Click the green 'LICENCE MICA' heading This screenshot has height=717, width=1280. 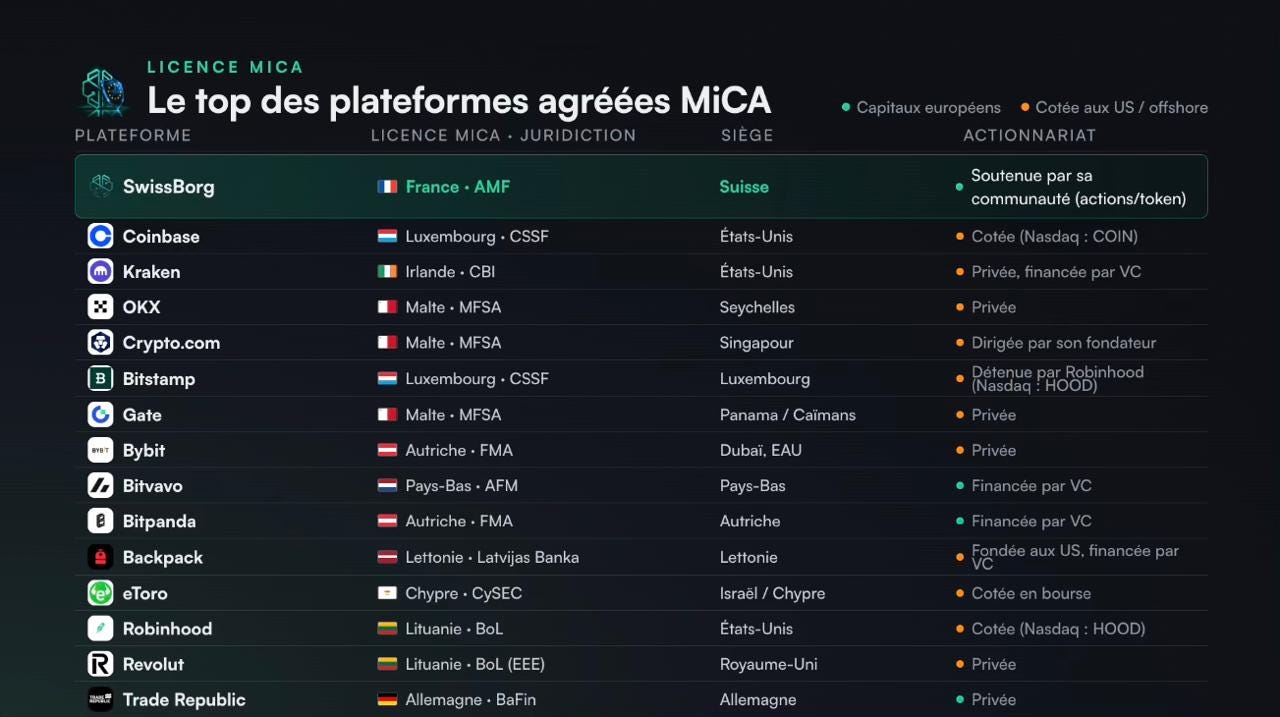pos(225,67)
